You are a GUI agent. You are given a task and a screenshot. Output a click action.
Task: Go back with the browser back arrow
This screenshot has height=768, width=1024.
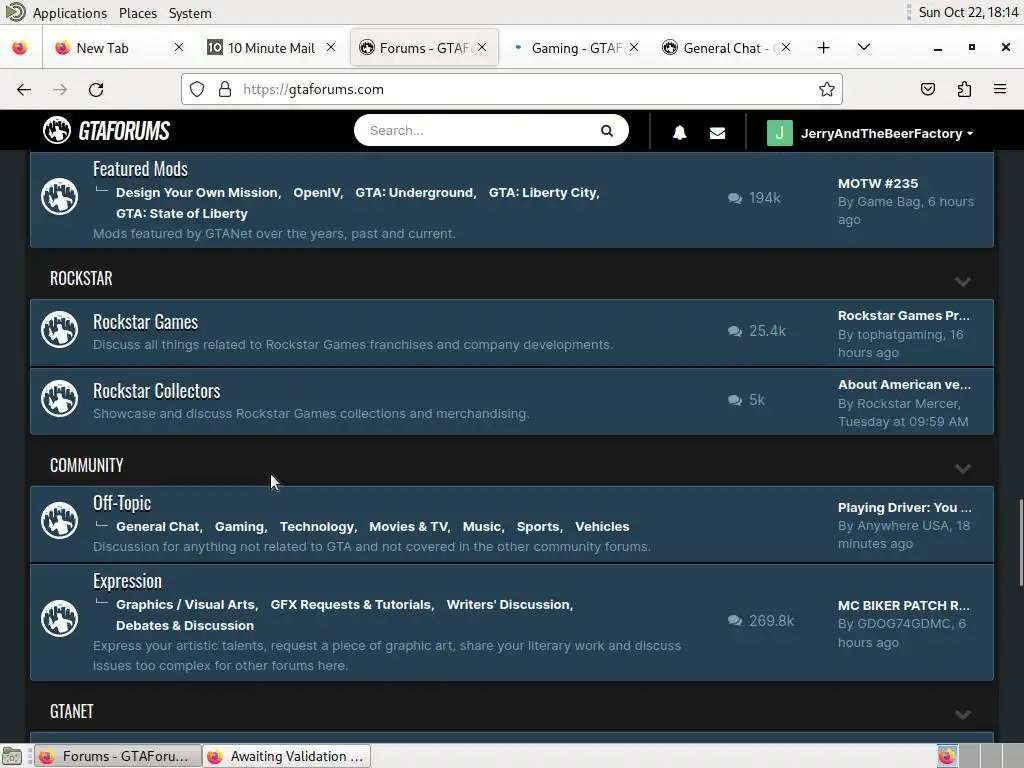(x=24, y=89)
